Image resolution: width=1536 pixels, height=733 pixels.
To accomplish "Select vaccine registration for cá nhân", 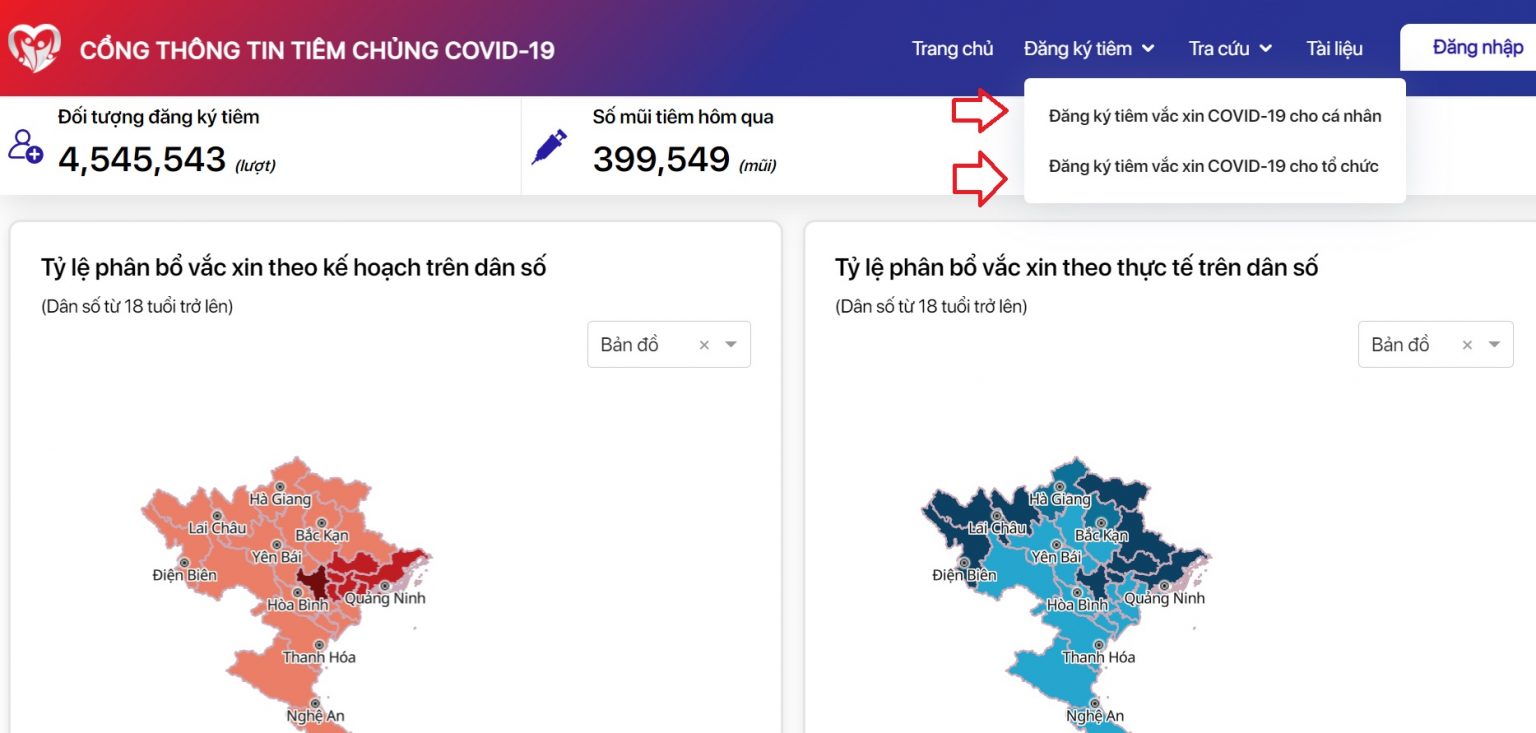I will [x=1214, y=116].
